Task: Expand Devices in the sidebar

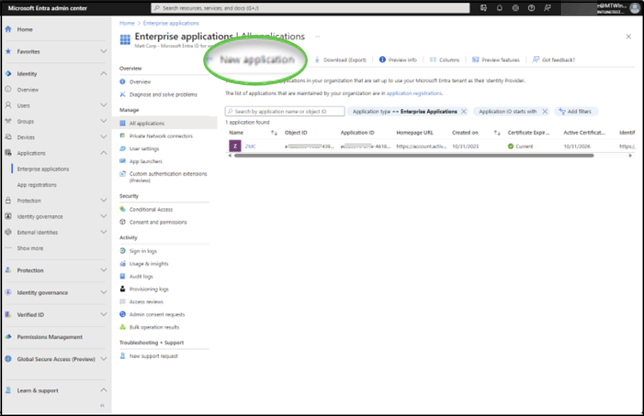Action: (x=104, y=137)
